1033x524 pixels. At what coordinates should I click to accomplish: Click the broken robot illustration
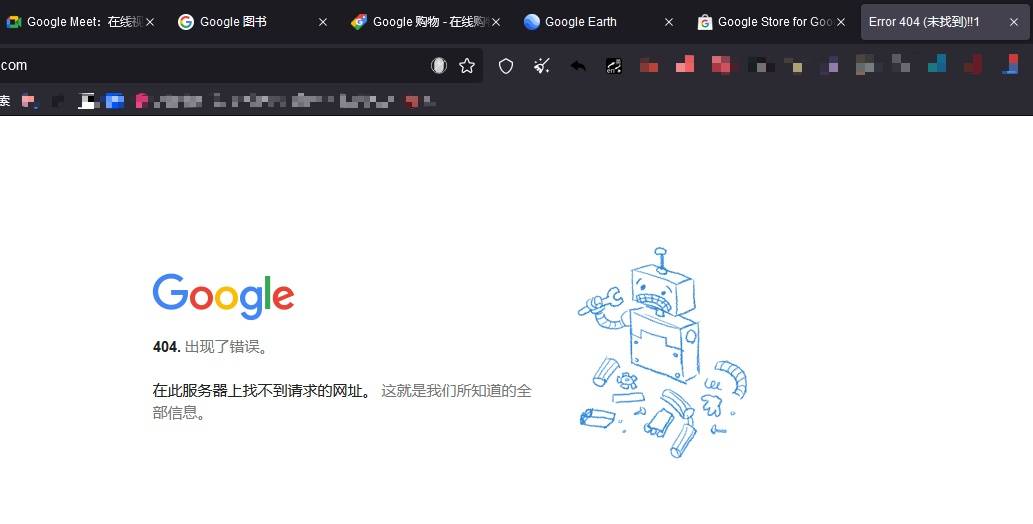click(662, 353)
